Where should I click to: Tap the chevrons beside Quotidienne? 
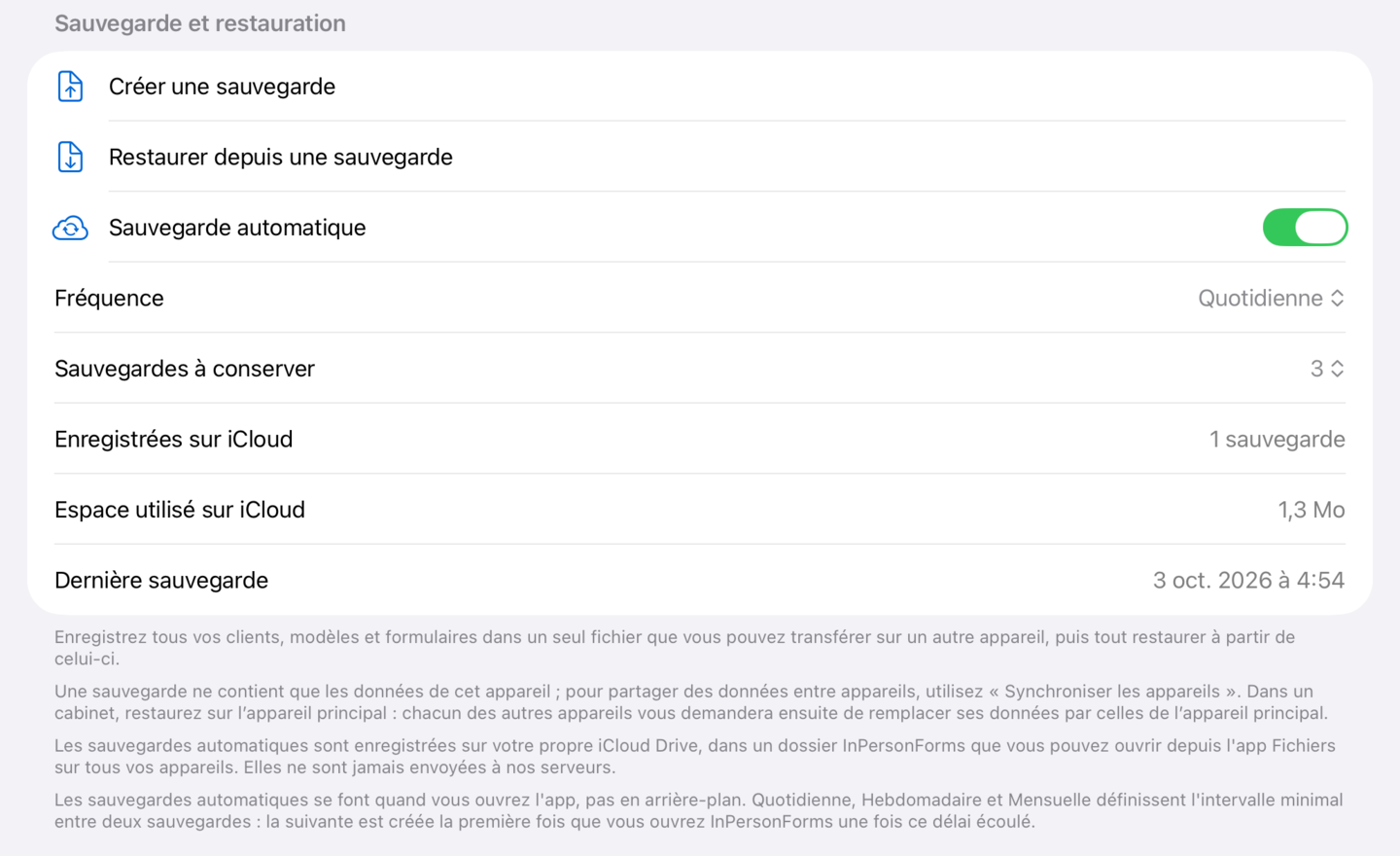point(1338,298)
